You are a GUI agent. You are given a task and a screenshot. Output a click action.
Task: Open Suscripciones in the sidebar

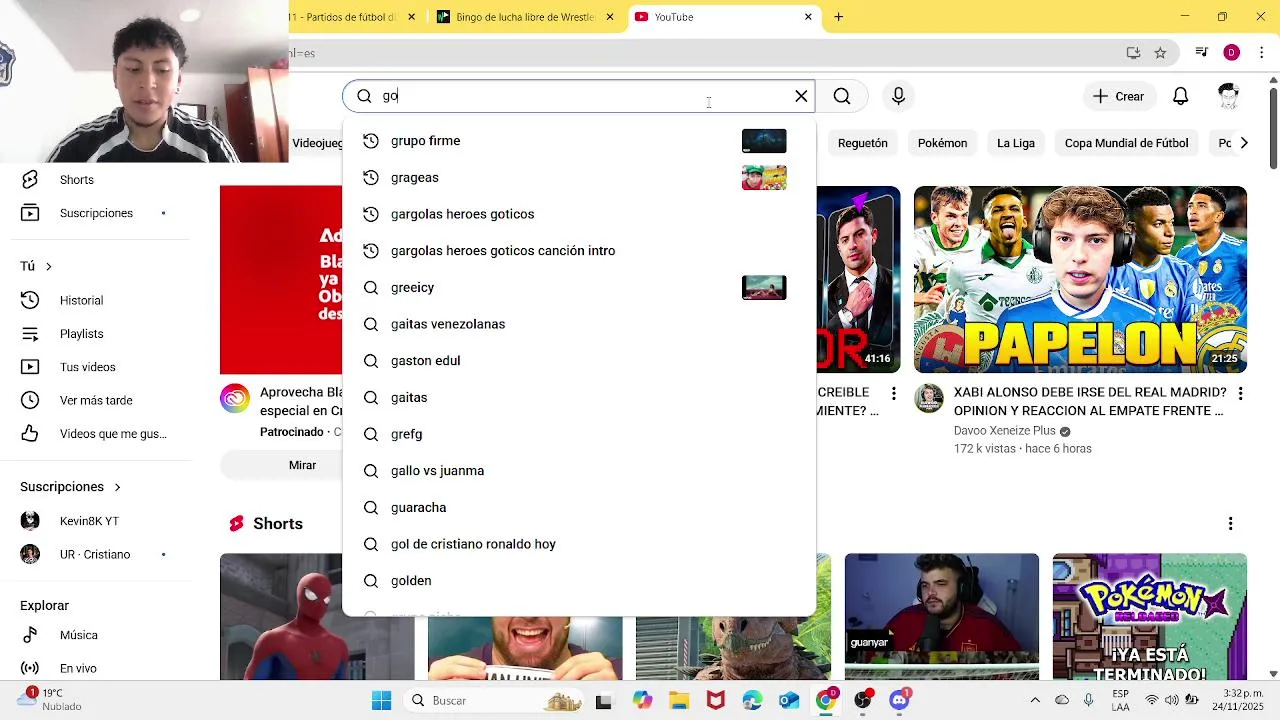coord(96,213)
